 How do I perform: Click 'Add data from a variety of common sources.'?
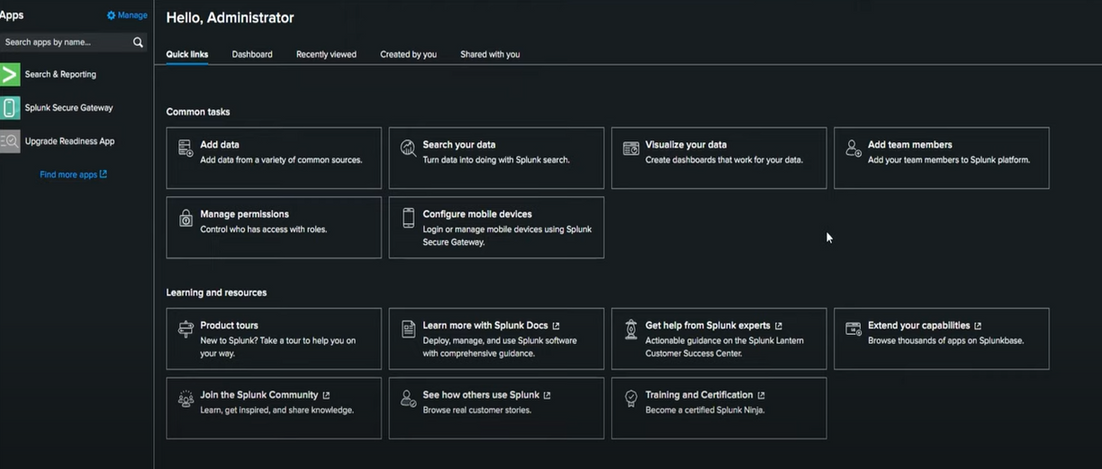click(281, 160)
